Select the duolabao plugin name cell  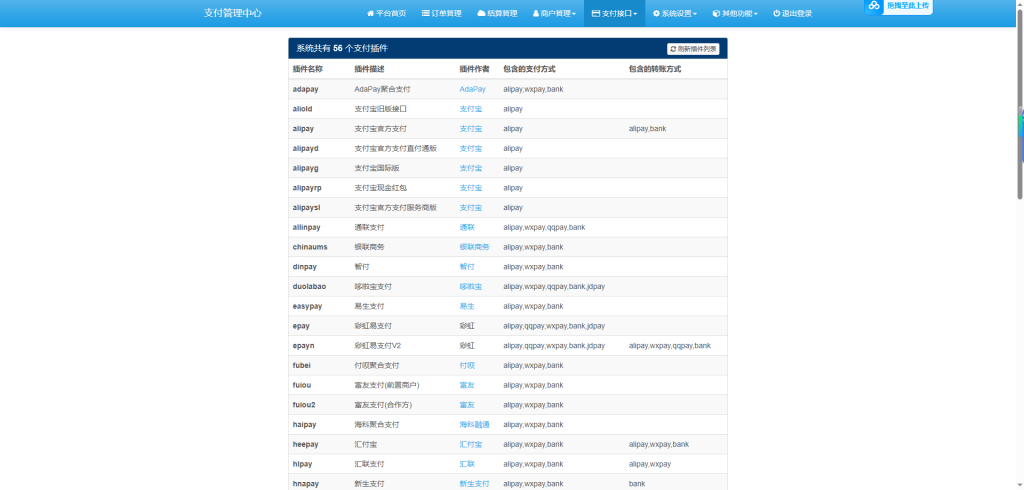point(310,286)
